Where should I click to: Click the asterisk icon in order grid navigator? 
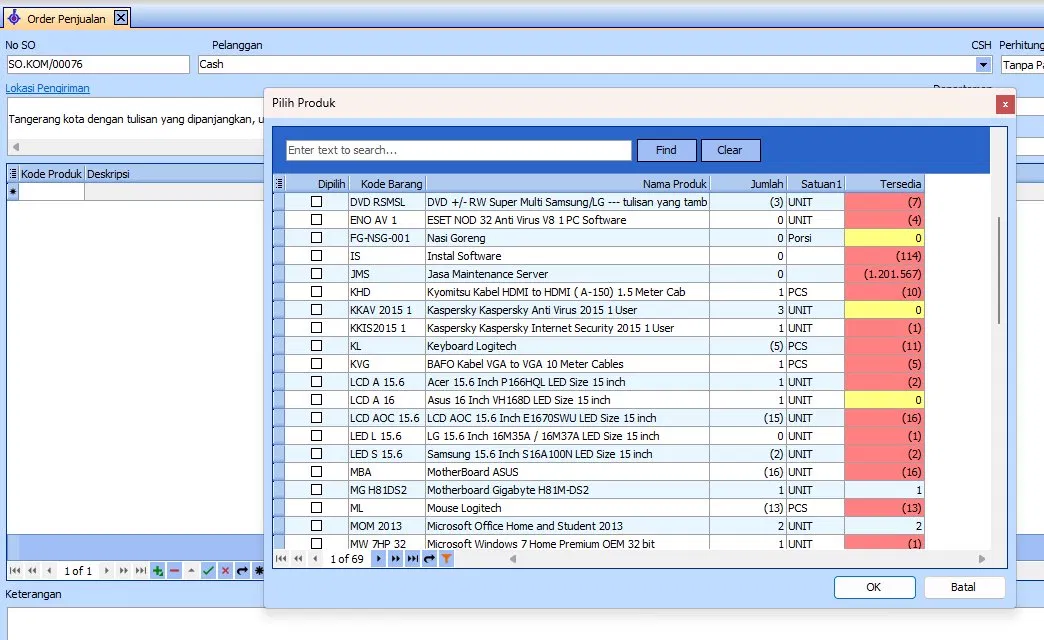(x=258, y=571)
